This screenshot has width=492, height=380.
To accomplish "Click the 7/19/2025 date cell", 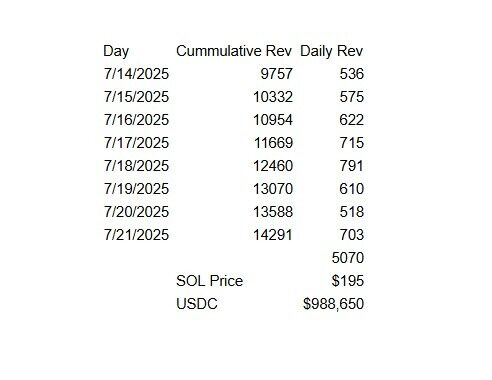I will click(136, 189).
